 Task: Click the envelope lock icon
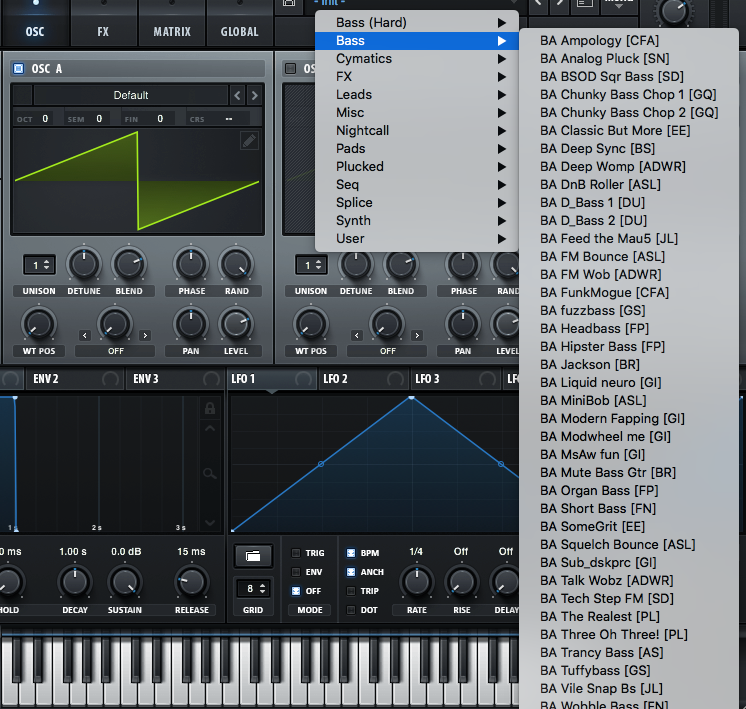(209, 408)
